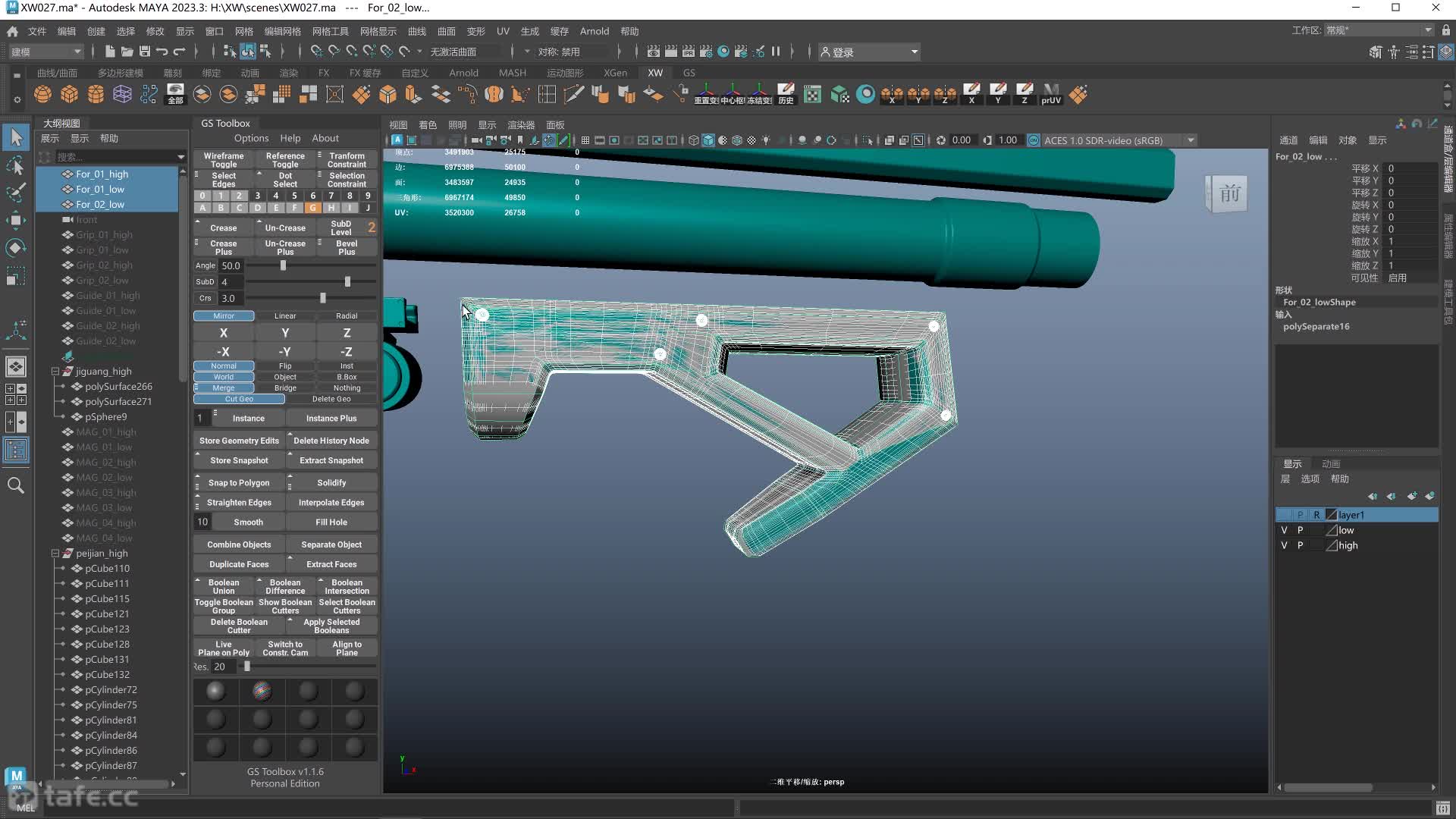Image resolution: width=1456 pixels, height=819 pixels.
Task: Open the 工作区 workspace dropdown
Action: point(1379,30)
